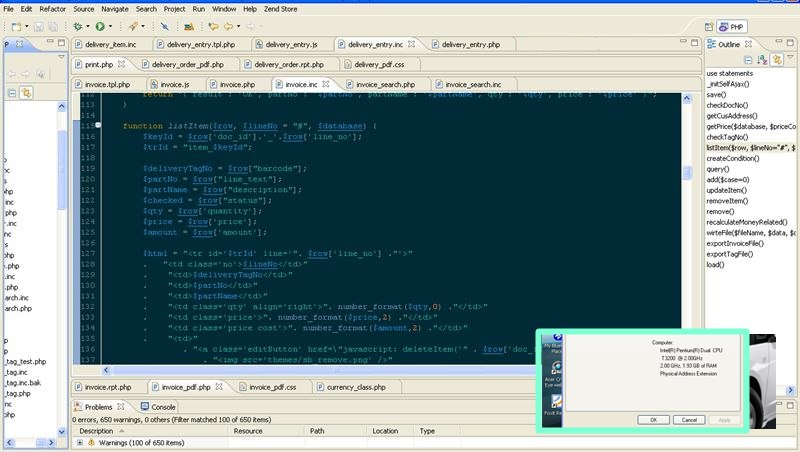800x452 pixels.
Task: Open the Refactor menu
Action: (53, 9)
